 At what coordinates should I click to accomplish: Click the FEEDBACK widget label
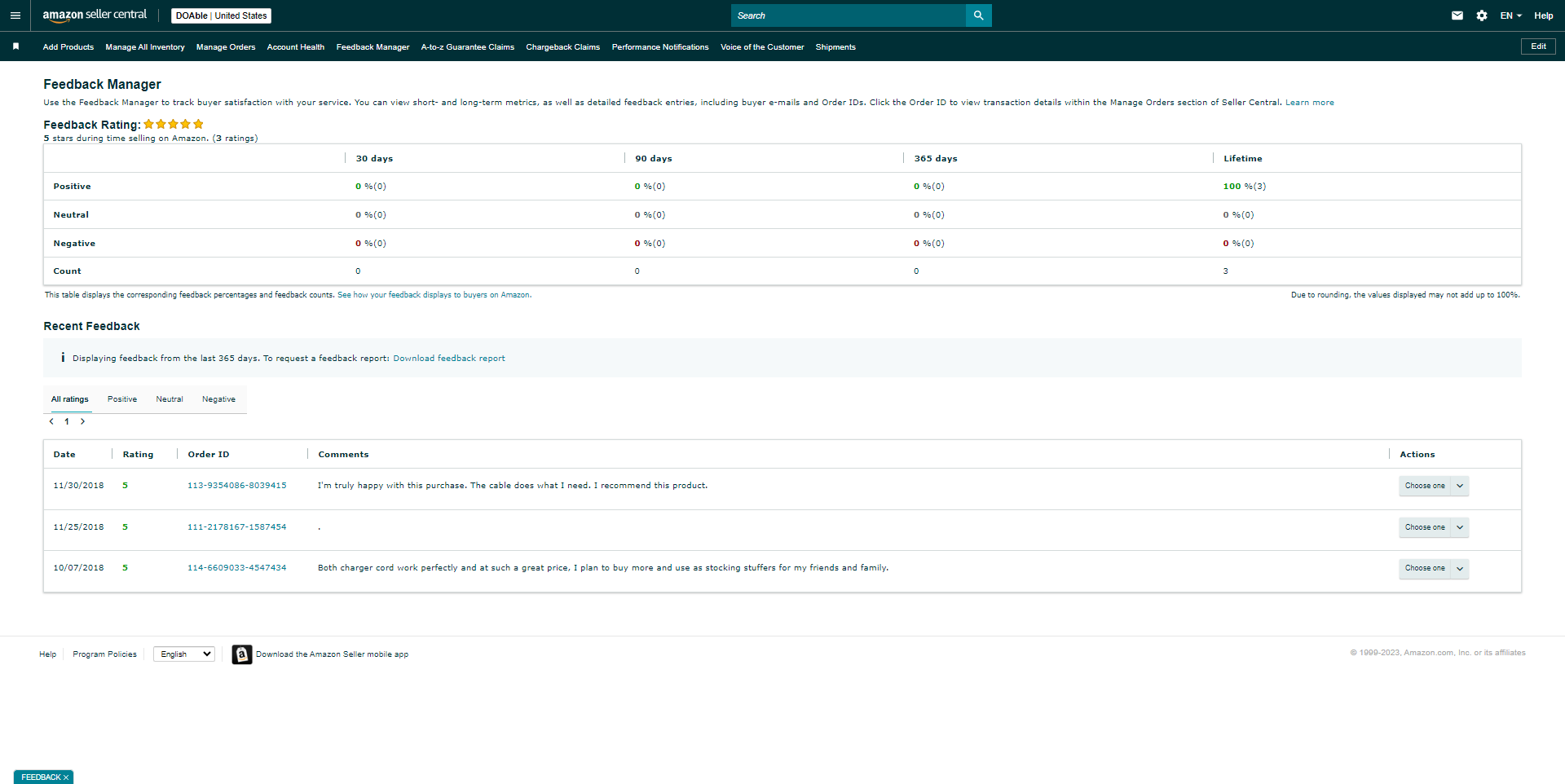click(x=41, y=777)
